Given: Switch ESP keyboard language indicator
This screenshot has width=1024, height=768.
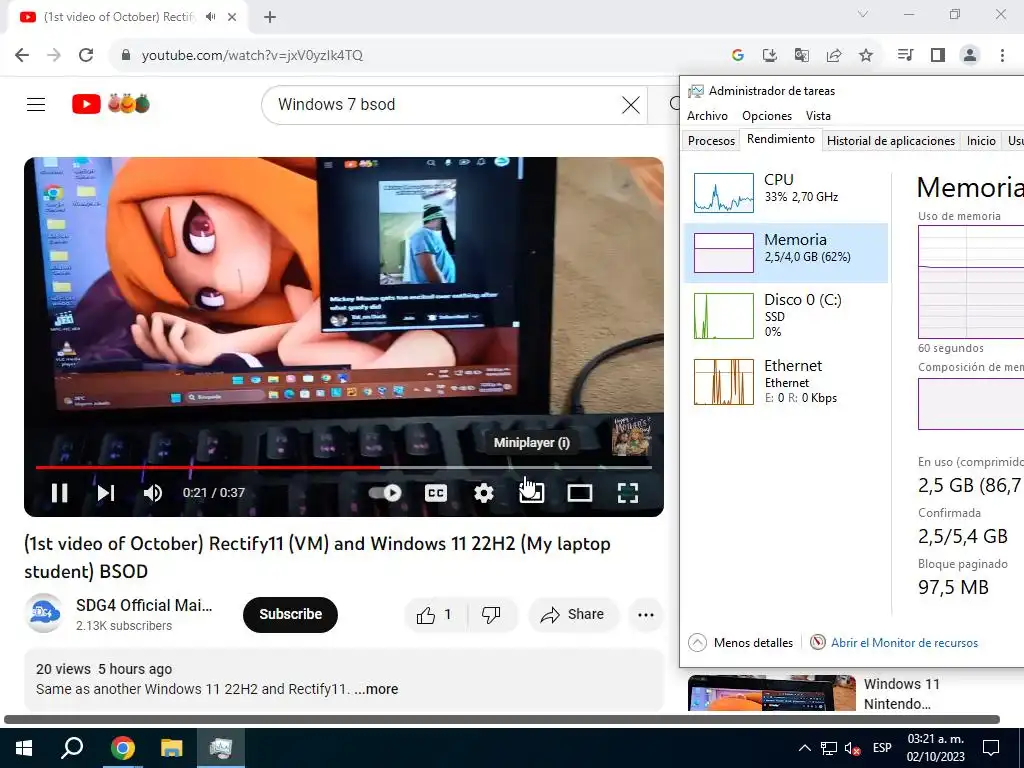Looking at the screenshot, I should coord(882,748).
